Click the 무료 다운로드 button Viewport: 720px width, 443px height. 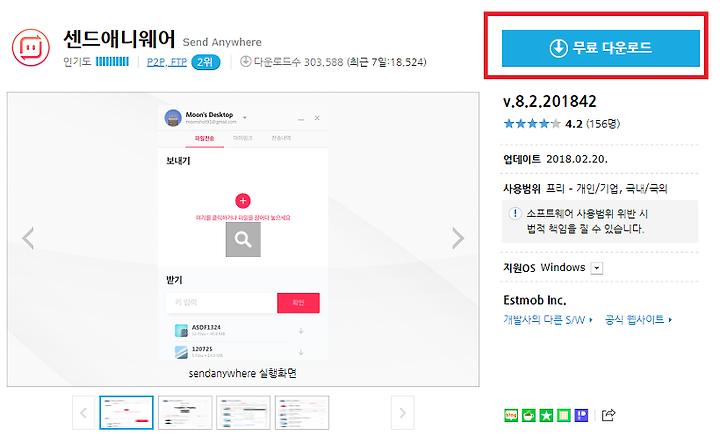pyautogui.click(x=601, y=48)
